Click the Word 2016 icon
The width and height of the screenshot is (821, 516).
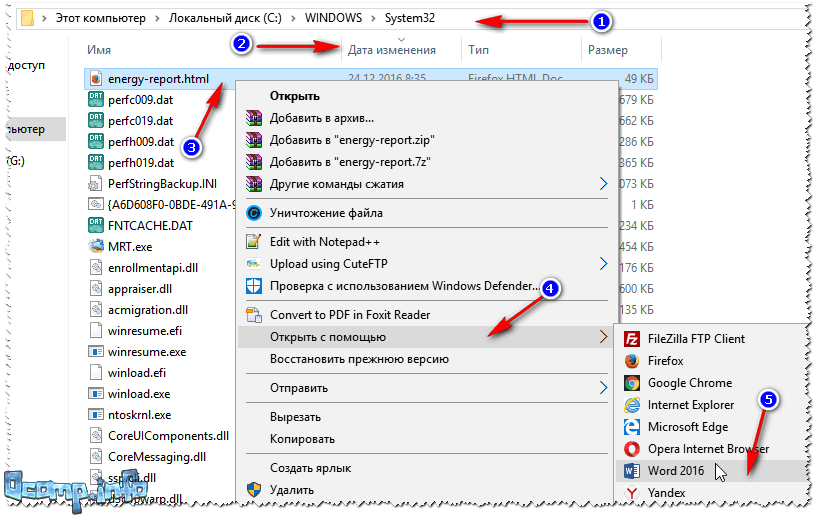pyautogui.click(x=631, y=471)
